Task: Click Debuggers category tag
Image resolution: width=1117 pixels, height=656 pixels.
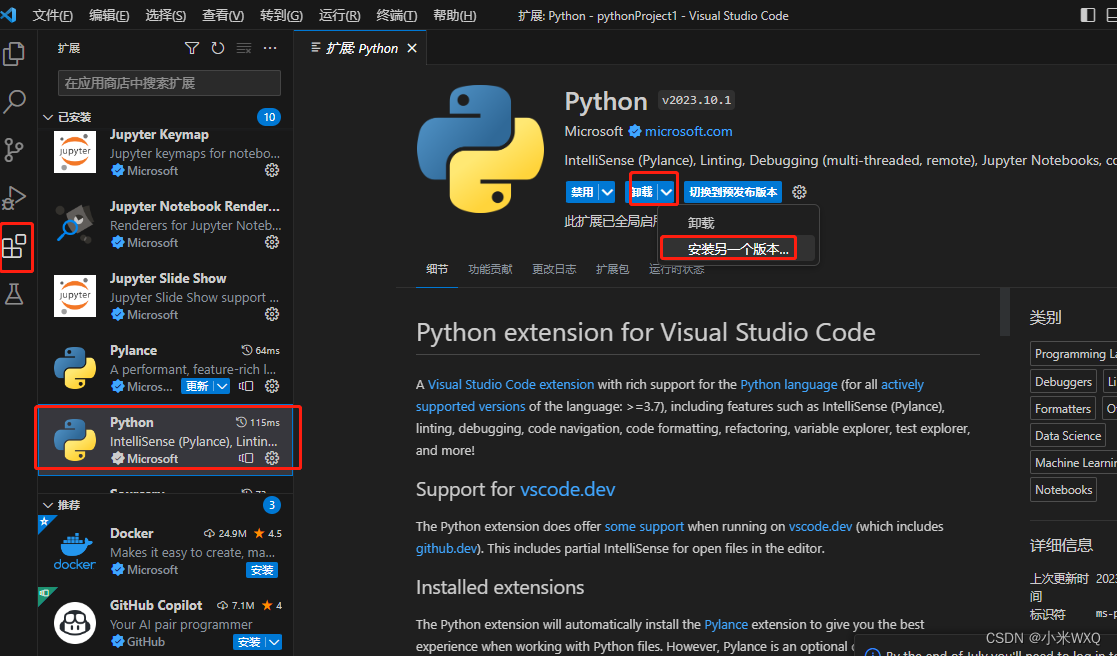Action: [1063, 382]
